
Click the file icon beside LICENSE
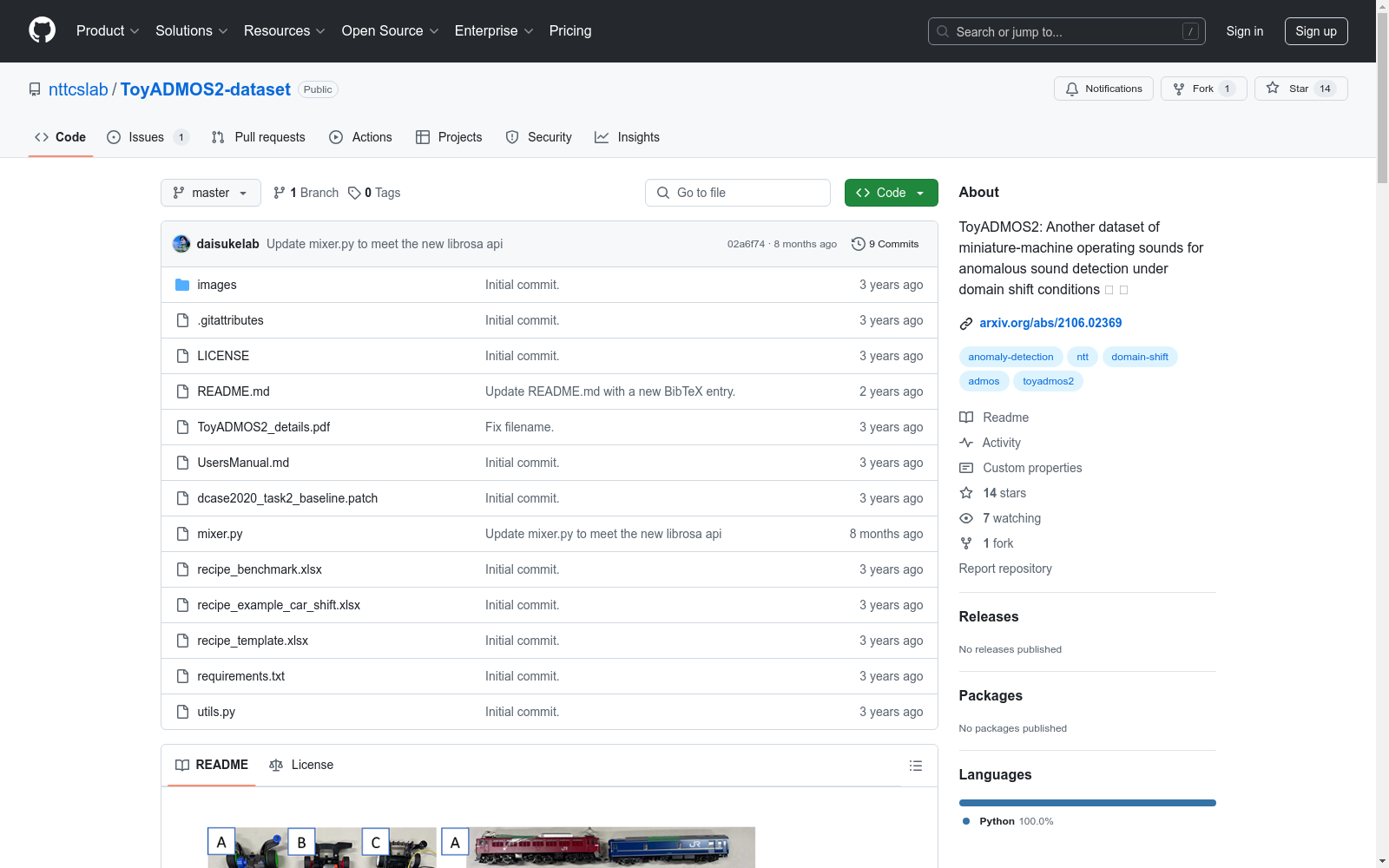[182, 356]
